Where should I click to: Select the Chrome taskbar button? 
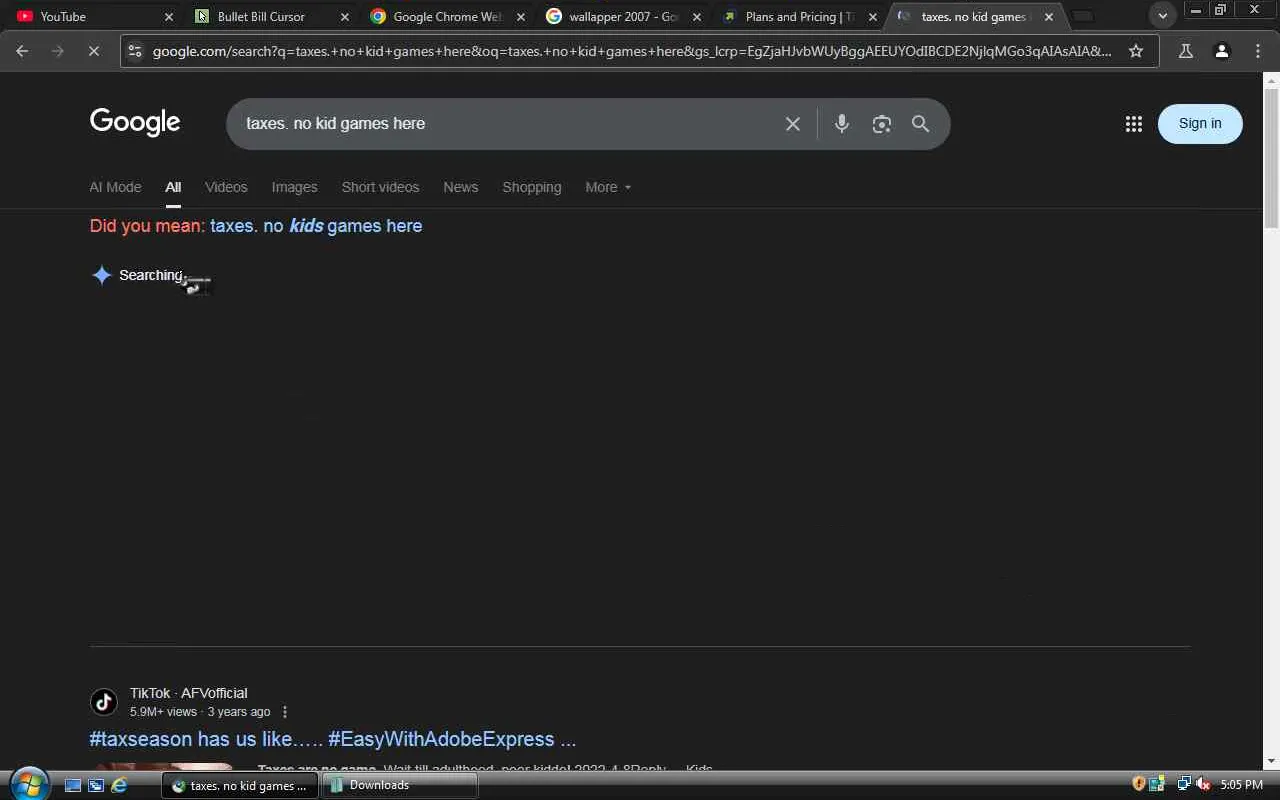pos(240,786)
